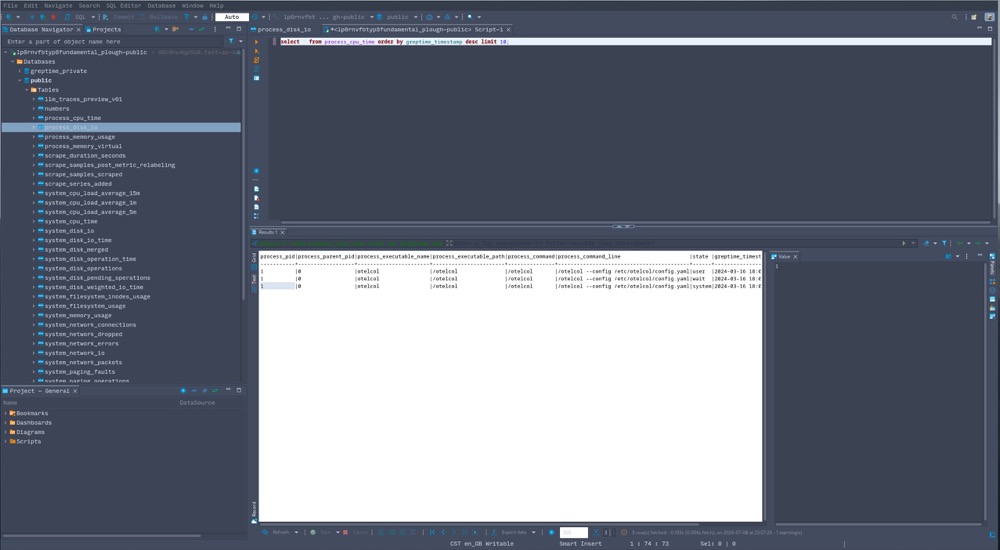Open the process_disk_io editor tab

click(284, 29)
